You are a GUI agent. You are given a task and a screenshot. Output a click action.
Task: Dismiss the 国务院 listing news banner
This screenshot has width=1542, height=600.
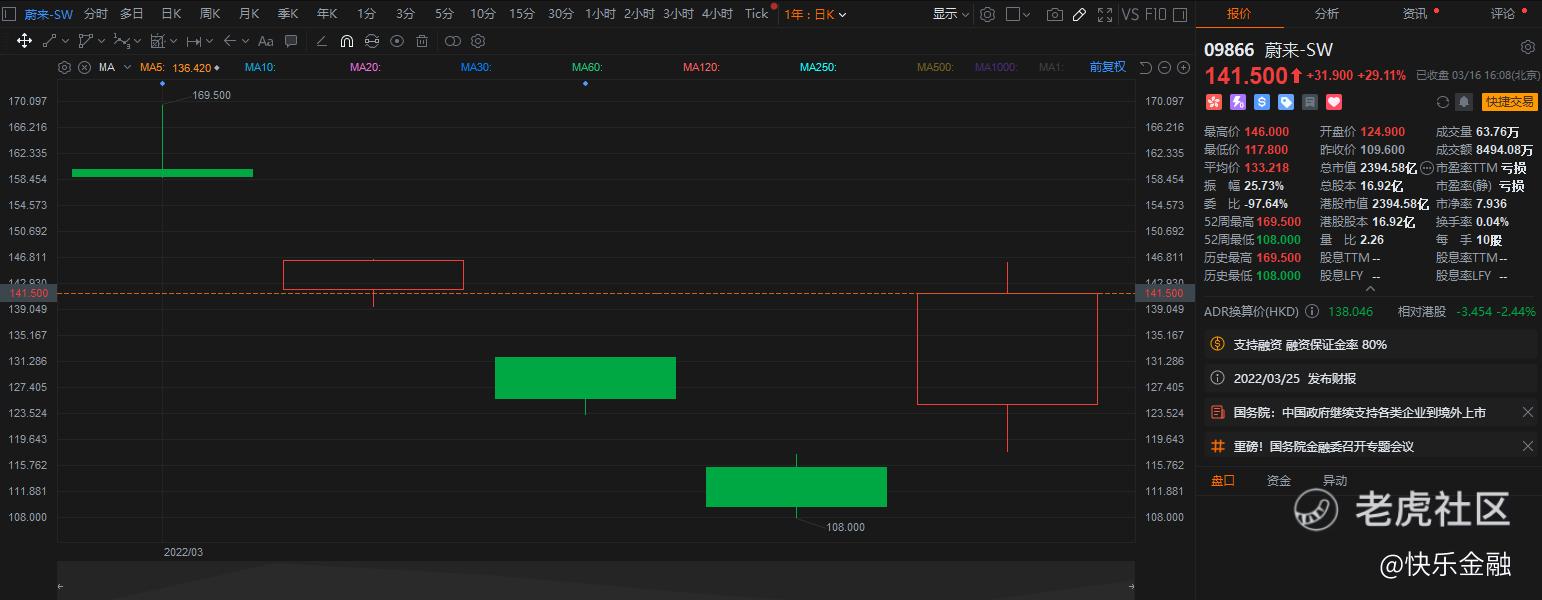tap(1527, 412)
